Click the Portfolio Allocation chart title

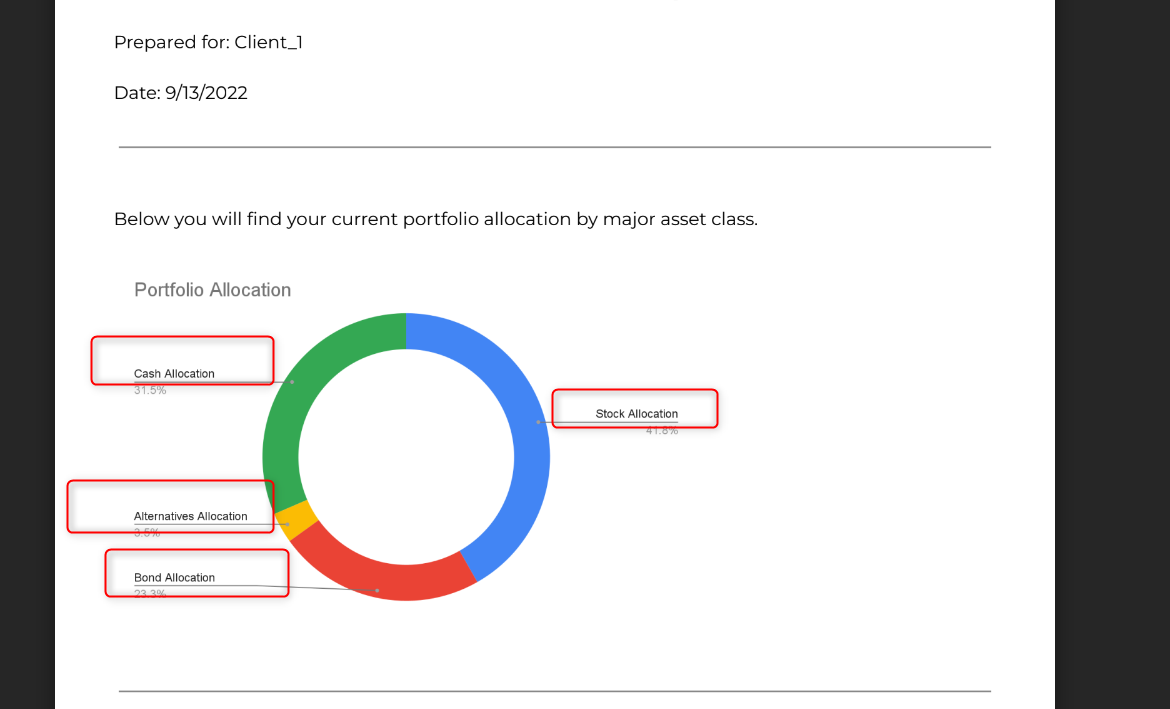[x=213, y=290]
